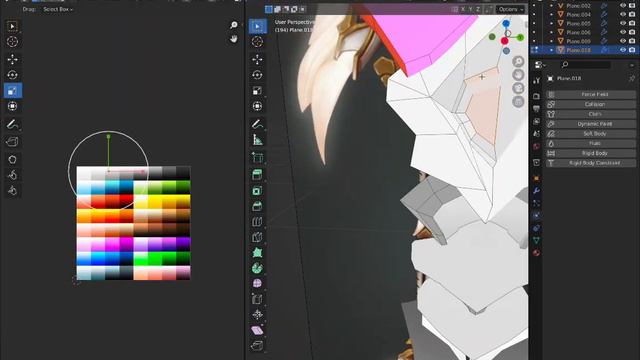Toggle Z axis mirror in viewport header
640x360 pixels.
[478, 9]
